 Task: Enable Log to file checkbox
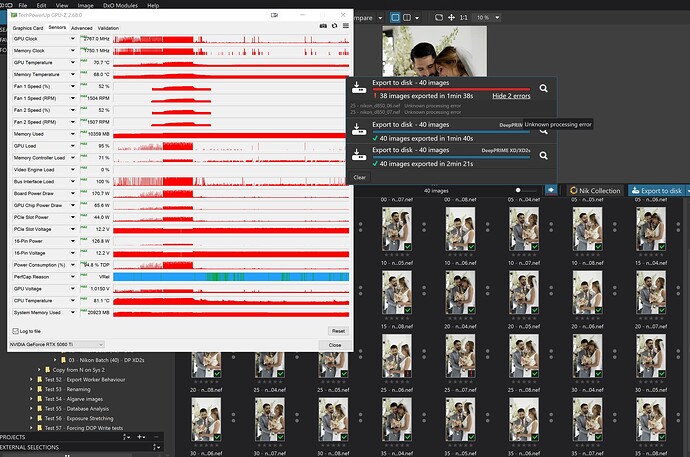tap(15, 330)
